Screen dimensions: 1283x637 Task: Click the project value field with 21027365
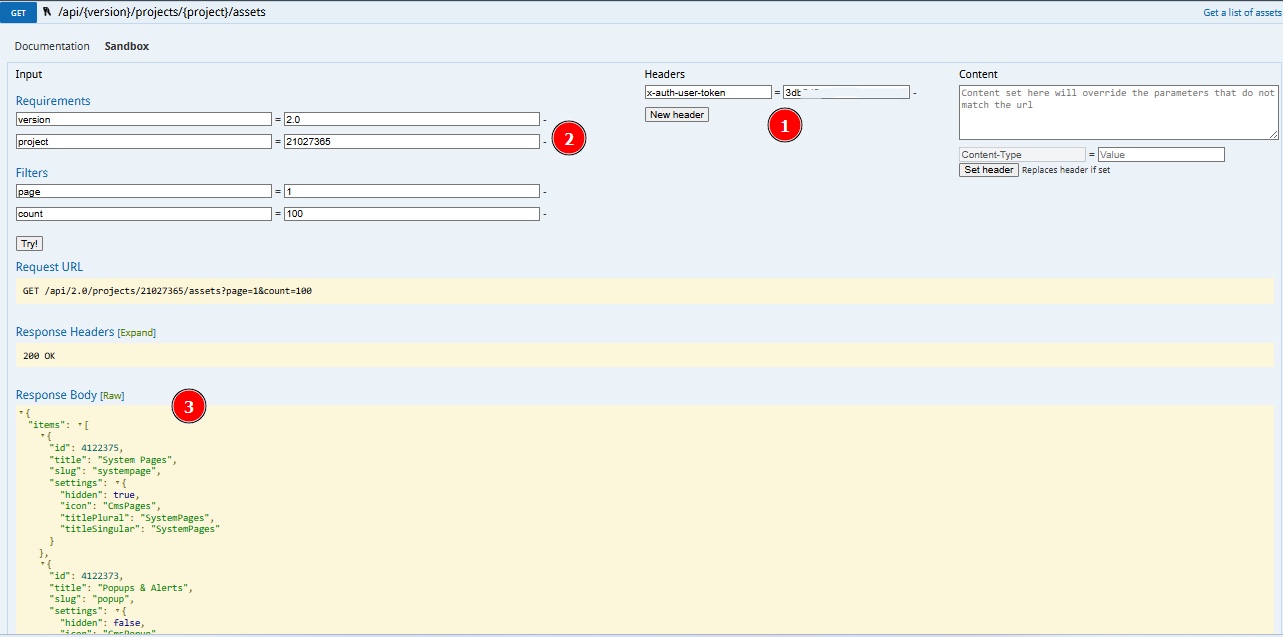pyautogui.click(x=412, y=141)
